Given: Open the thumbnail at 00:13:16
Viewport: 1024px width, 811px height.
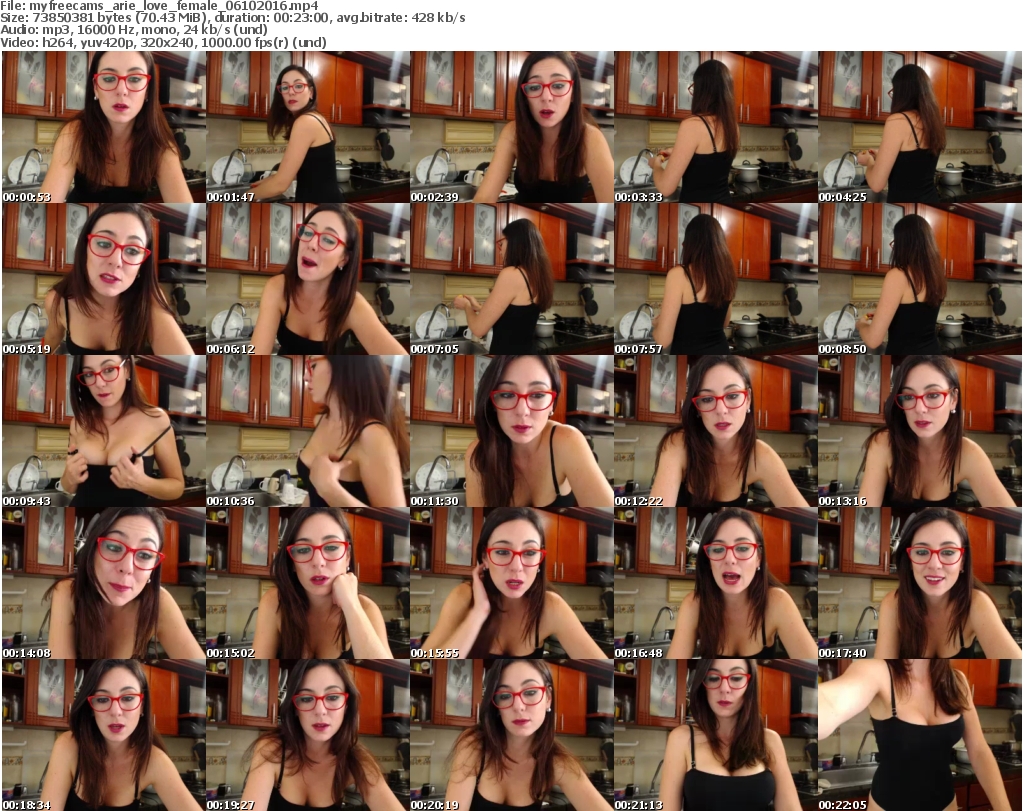Looking at the screenshot, I should click(x=920, y=431).
